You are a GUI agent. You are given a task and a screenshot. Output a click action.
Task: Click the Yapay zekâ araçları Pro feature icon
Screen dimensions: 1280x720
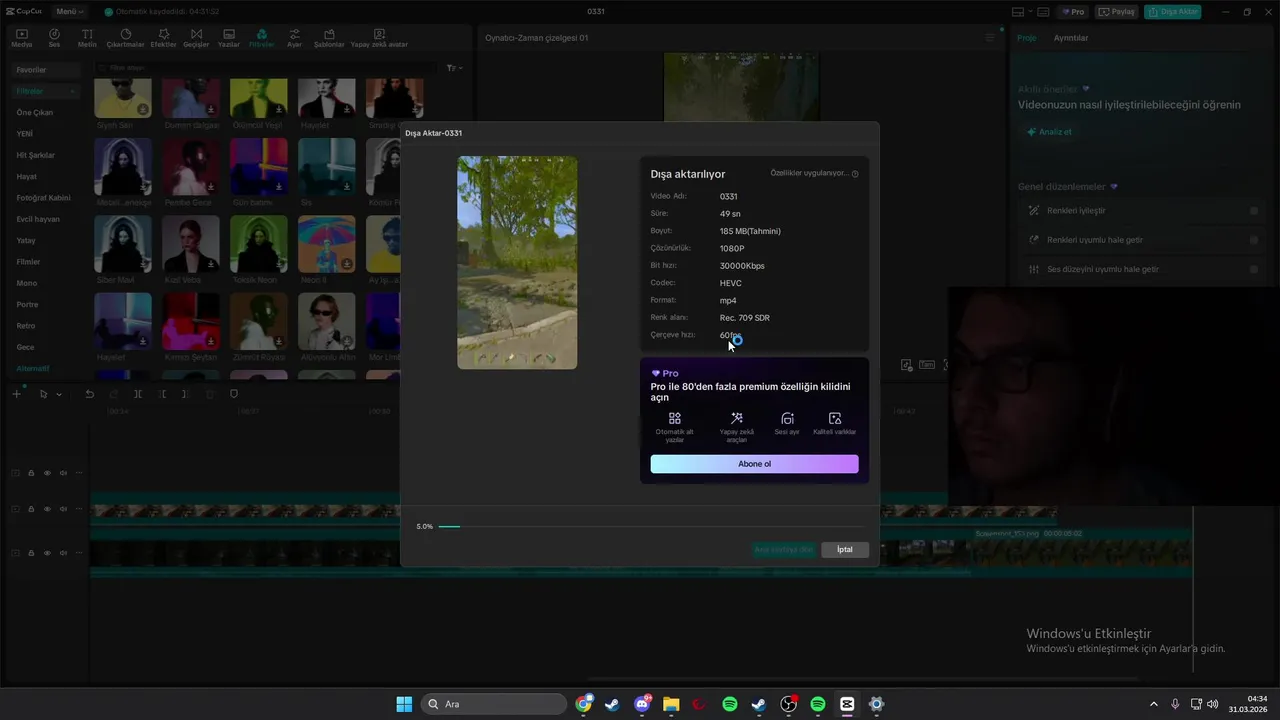pos(737,418)
